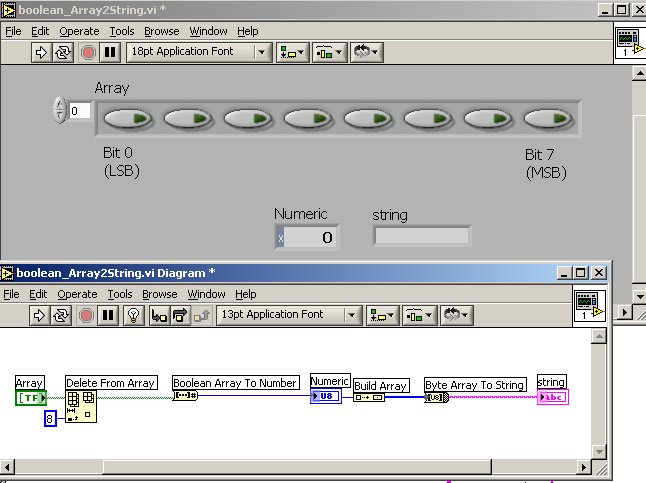Click the Diagram vertical scrollbar down arrow
The width and height of the screenshot is (646, 483).
point(599,452)
